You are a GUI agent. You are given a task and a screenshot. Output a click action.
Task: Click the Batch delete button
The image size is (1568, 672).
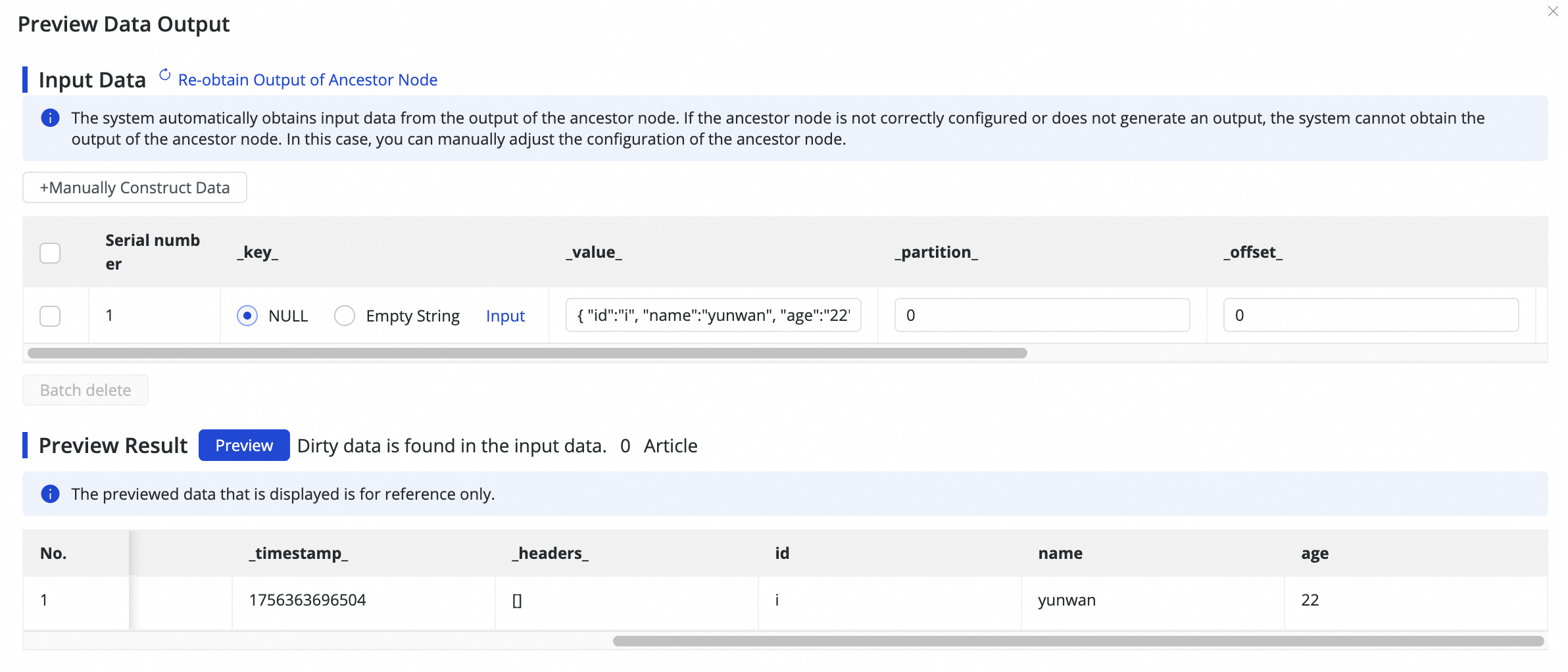point(86,391)
